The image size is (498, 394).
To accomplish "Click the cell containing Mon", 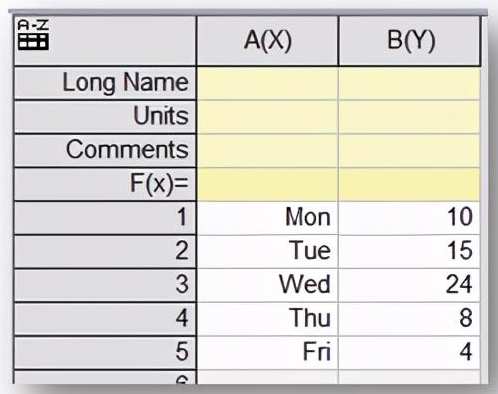I will pos(267,218).
